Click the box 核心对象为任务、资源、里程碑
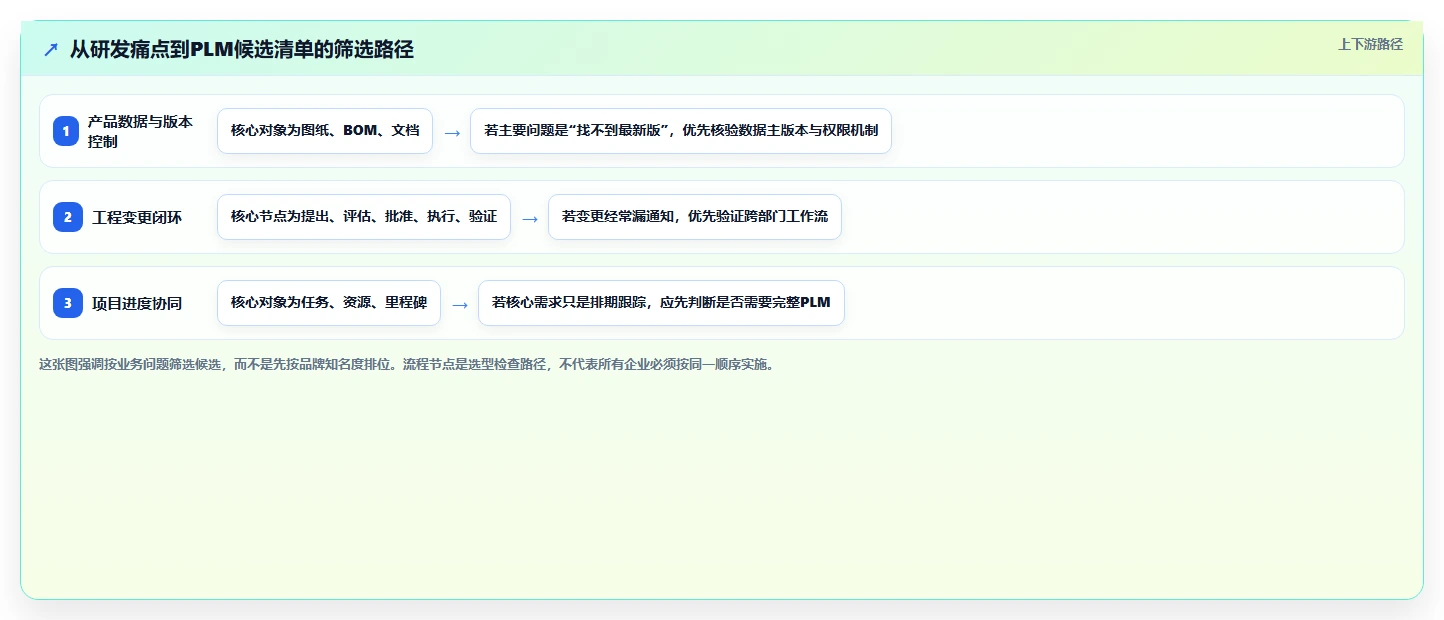 pyautogui.click(x=329, y=303)
